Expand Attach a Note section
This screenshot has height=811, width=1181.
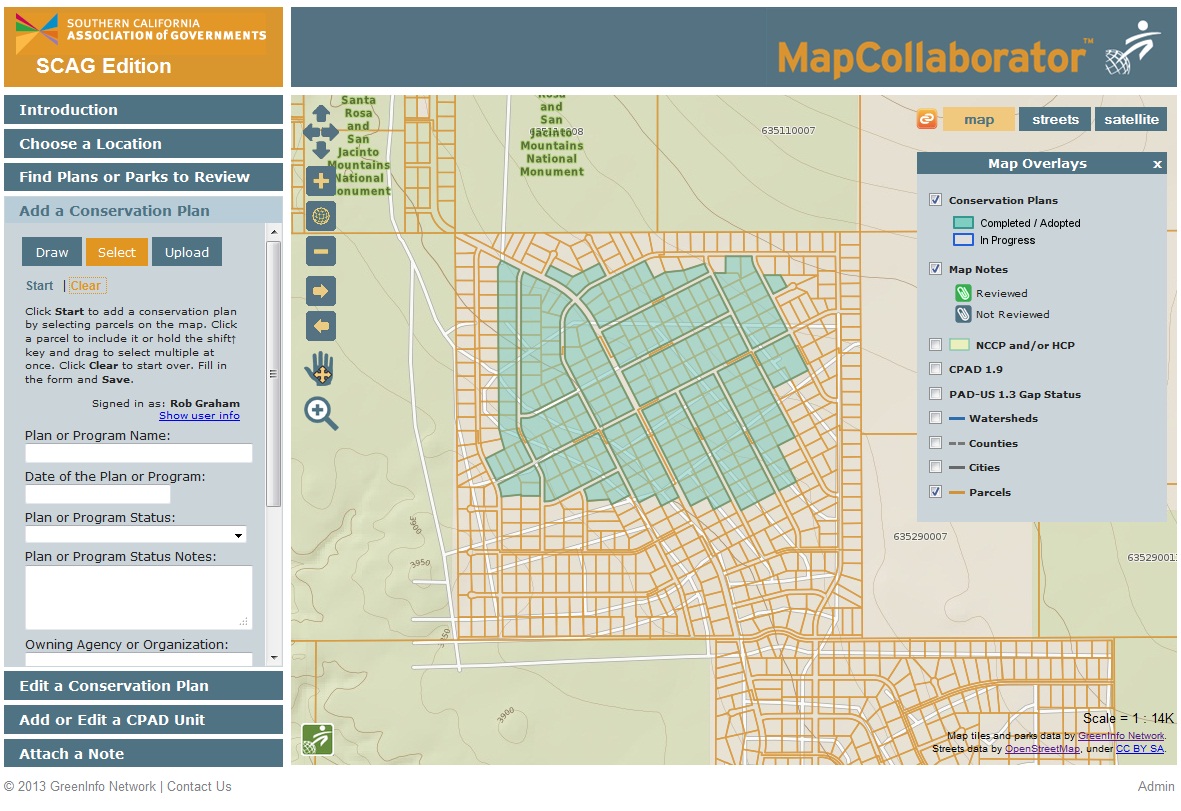point(143,754)
